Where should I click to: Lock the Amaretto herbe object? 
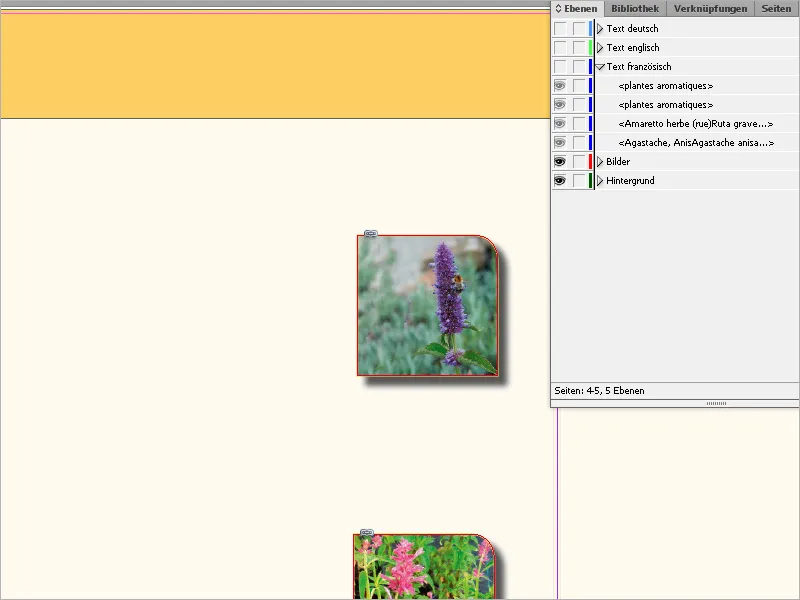point(579,123)
